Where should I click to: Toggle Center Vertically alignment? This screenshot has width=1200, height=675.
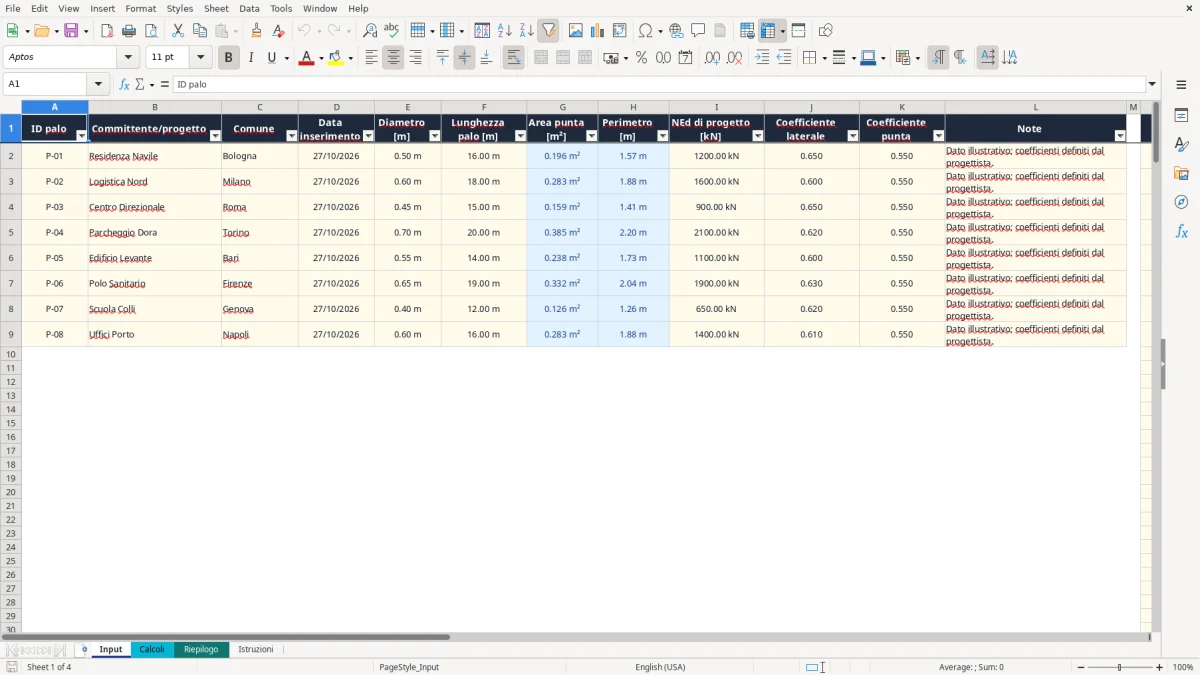click(464, 58)
